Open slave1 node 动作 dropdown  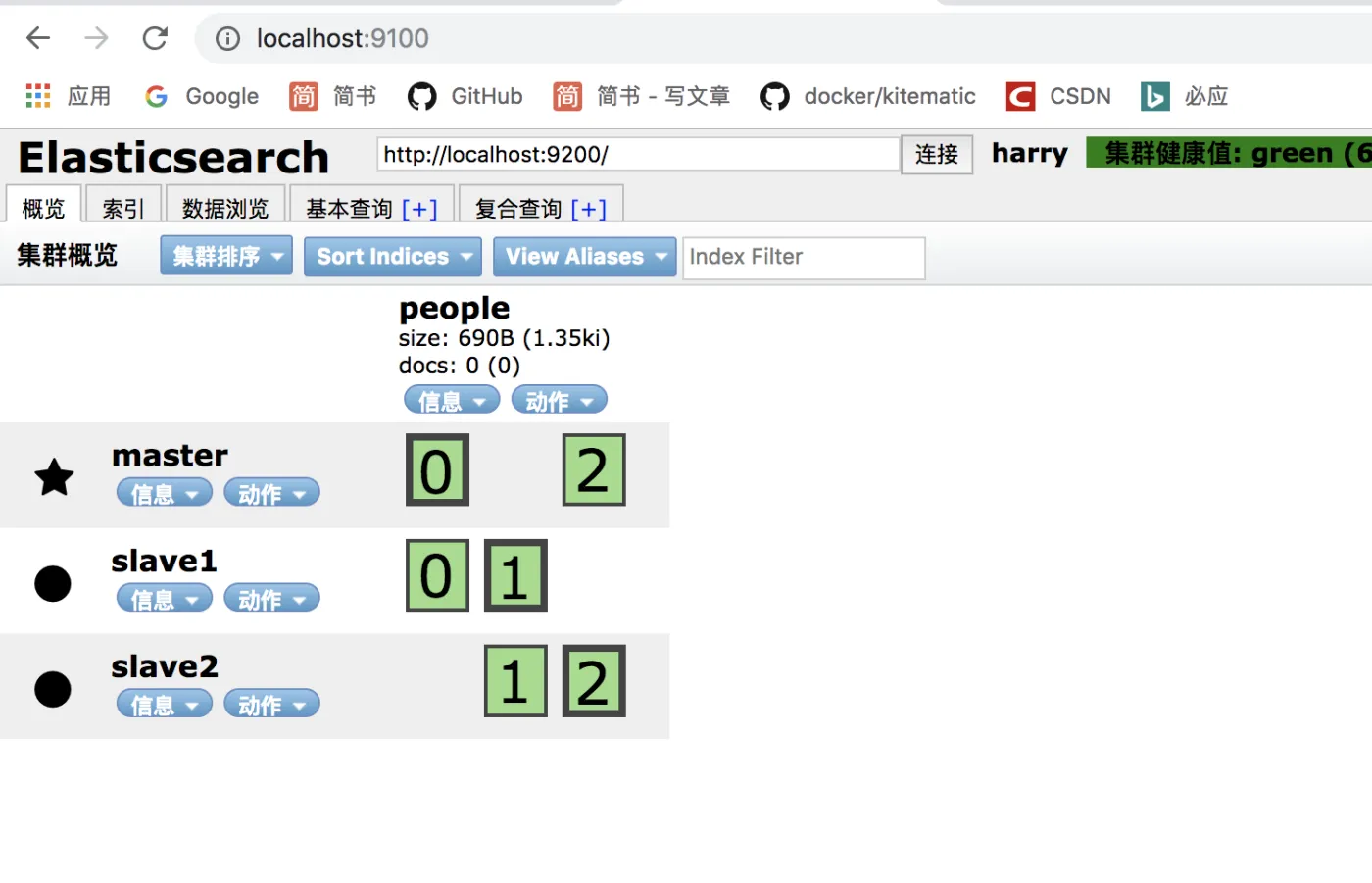272,599
